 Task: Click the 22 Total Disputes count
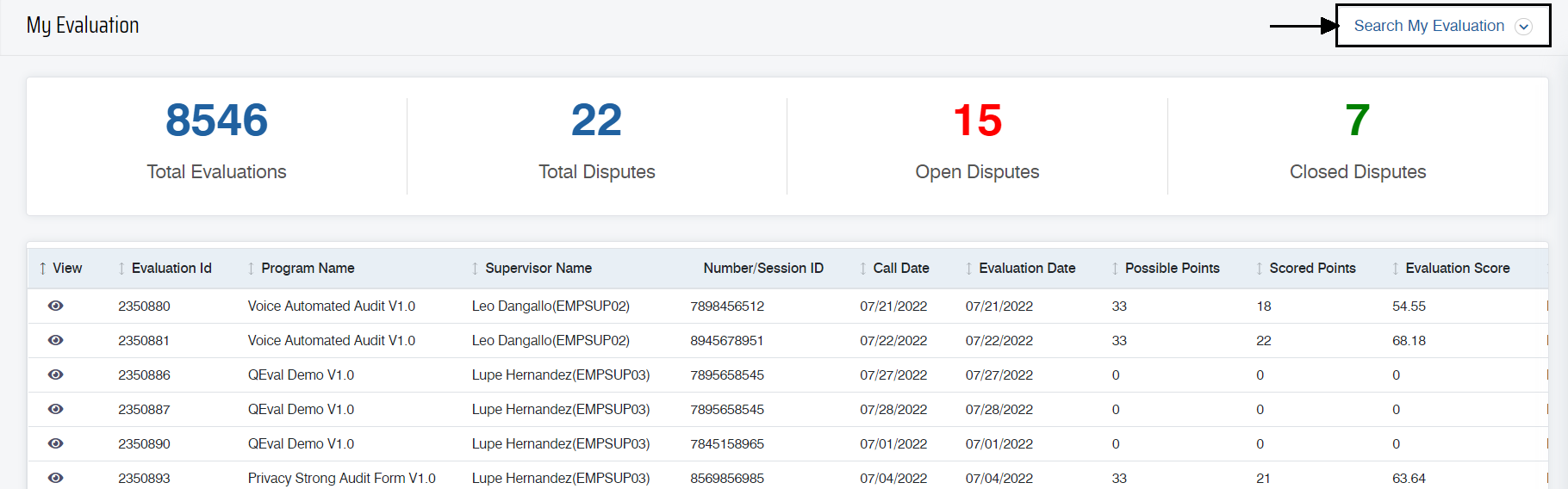(596, 120)
